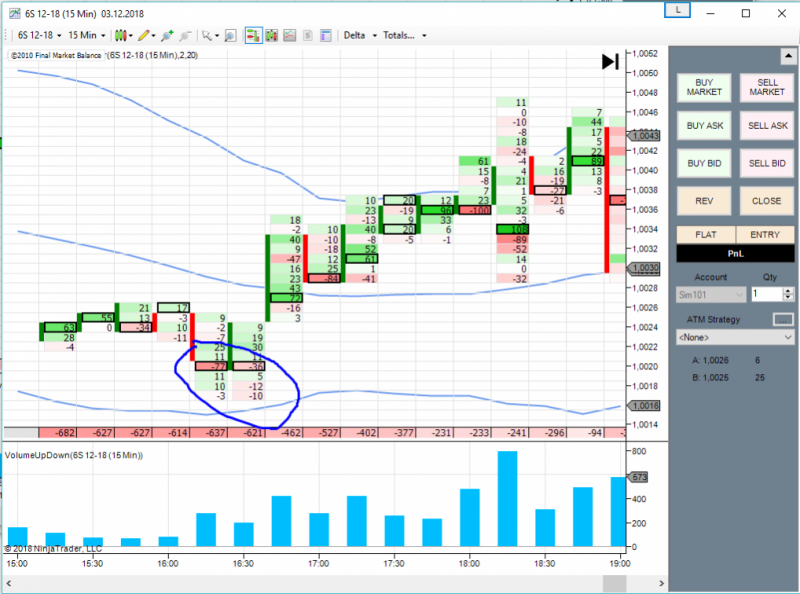Click the grayed Strategies dollar icon
The width and height of the screenshot is (800, 594).
tap(308, 35)
